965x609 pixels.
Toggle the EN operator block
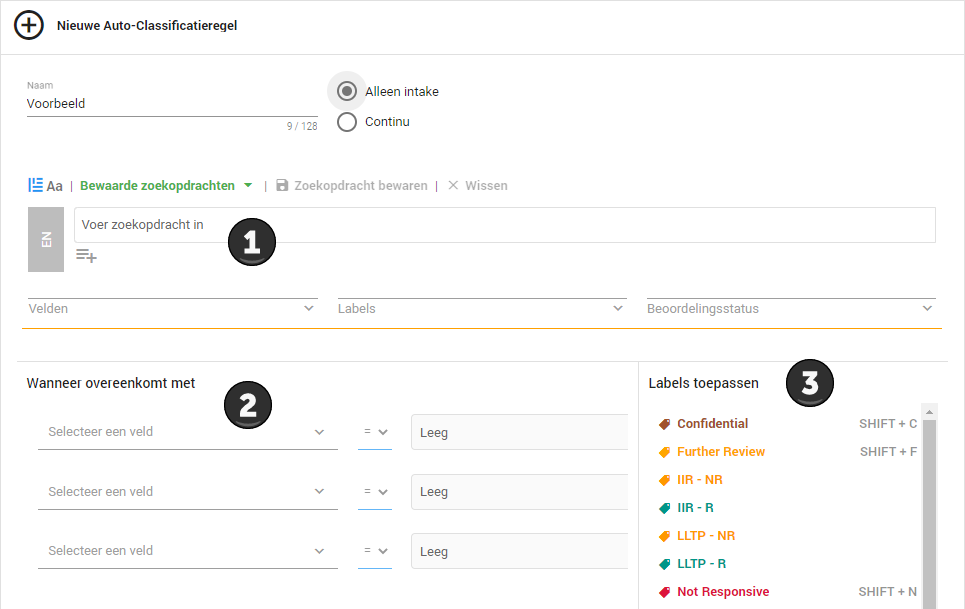coord(46,239)
